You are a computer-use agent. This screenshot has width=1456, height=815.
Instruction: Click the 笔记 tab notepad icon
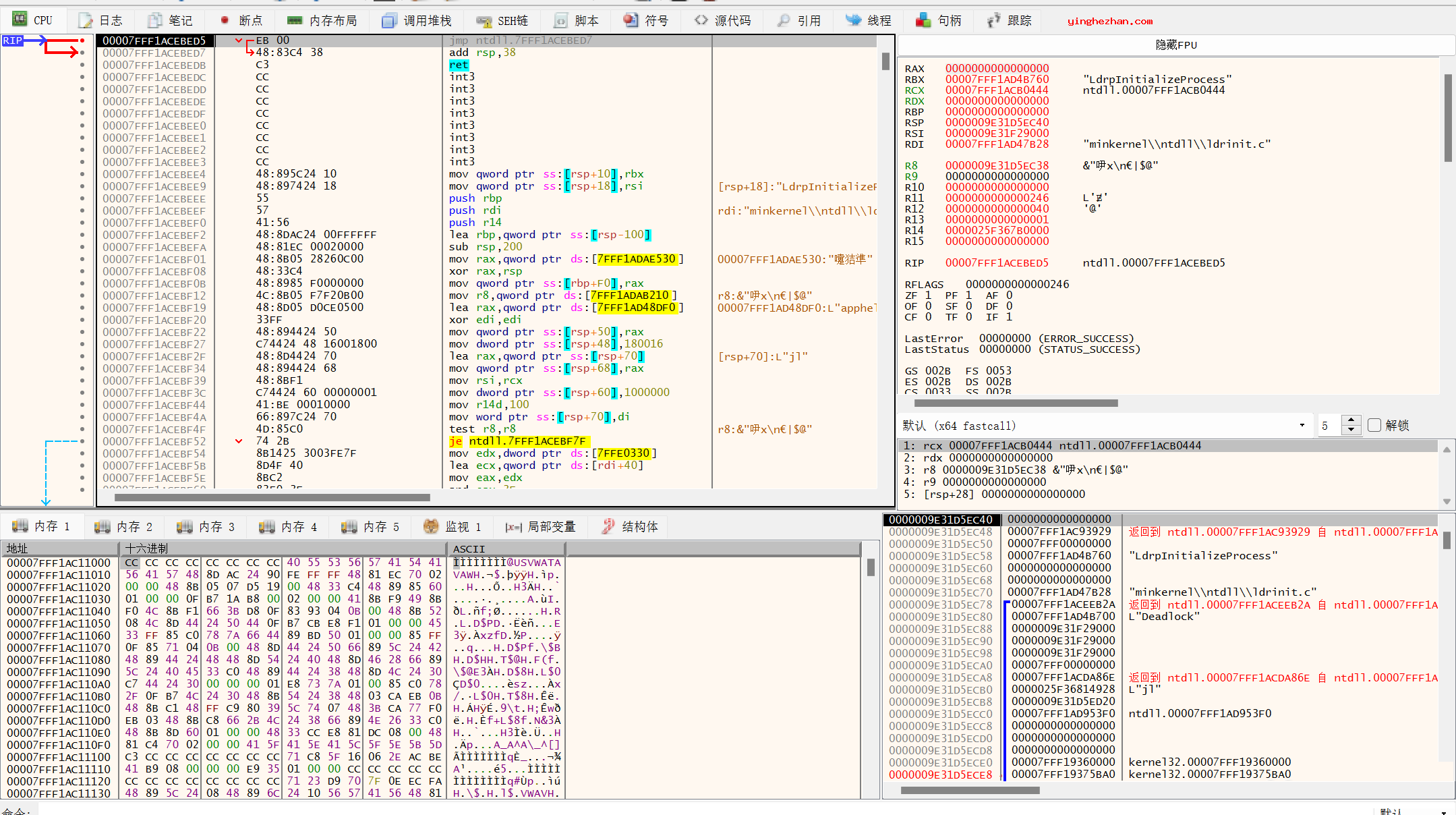click(155, 20)
